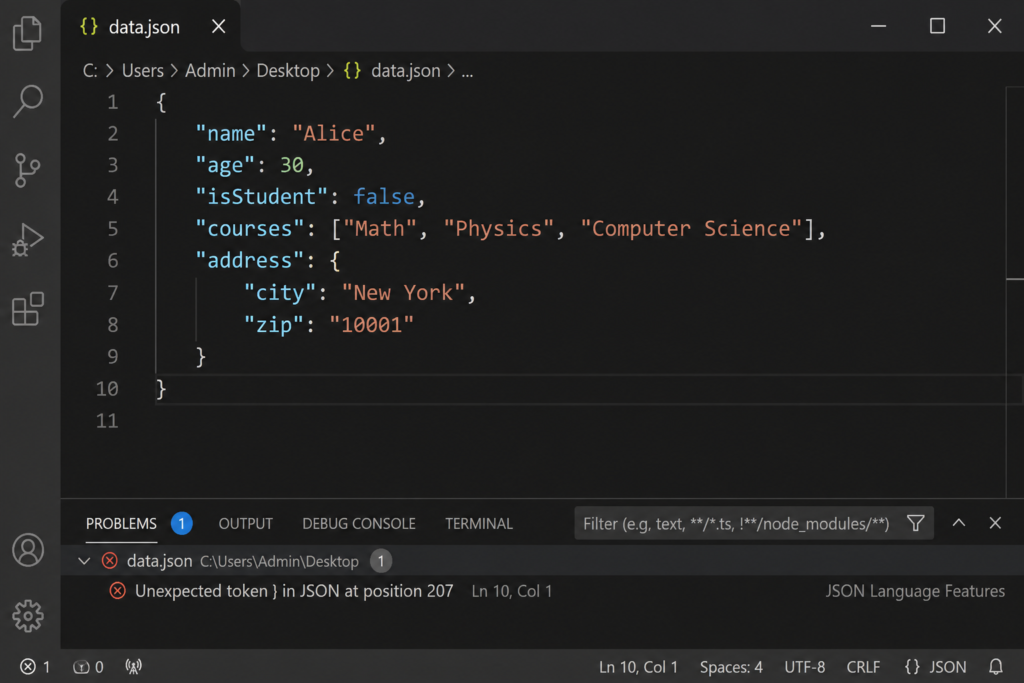The height and width of the screenshot is (683, 1024).
Task: Click the false value on line 4
Action: (x=384, y=197)
